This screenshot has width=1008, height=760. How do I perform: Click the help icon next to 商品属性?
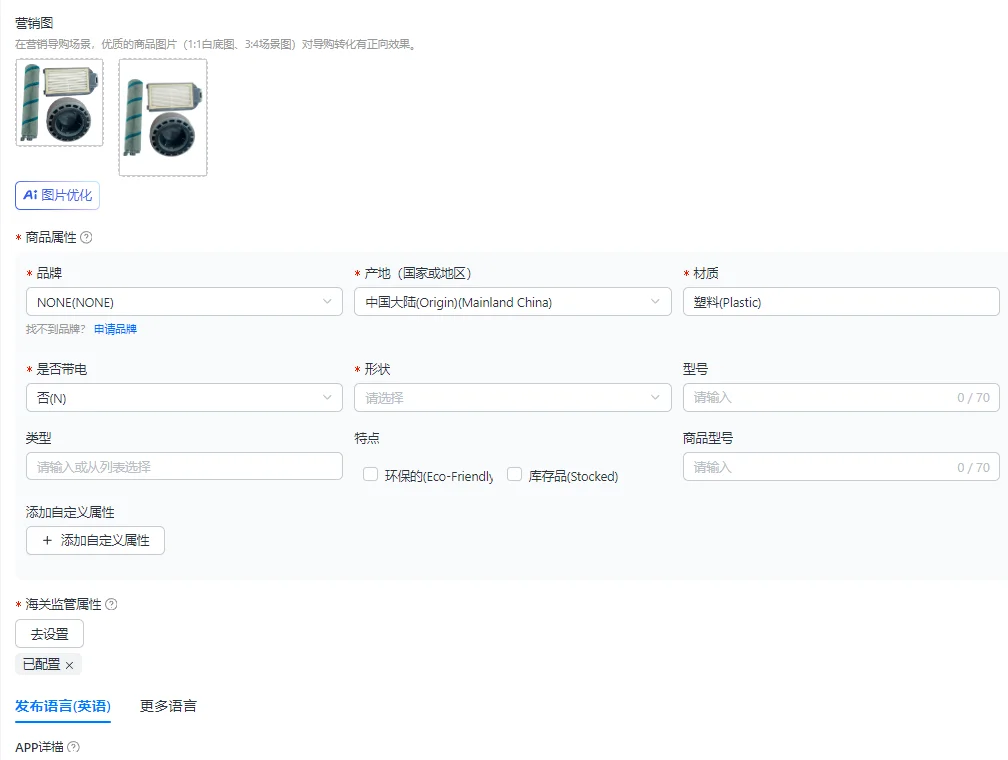[x=86, y=237]
